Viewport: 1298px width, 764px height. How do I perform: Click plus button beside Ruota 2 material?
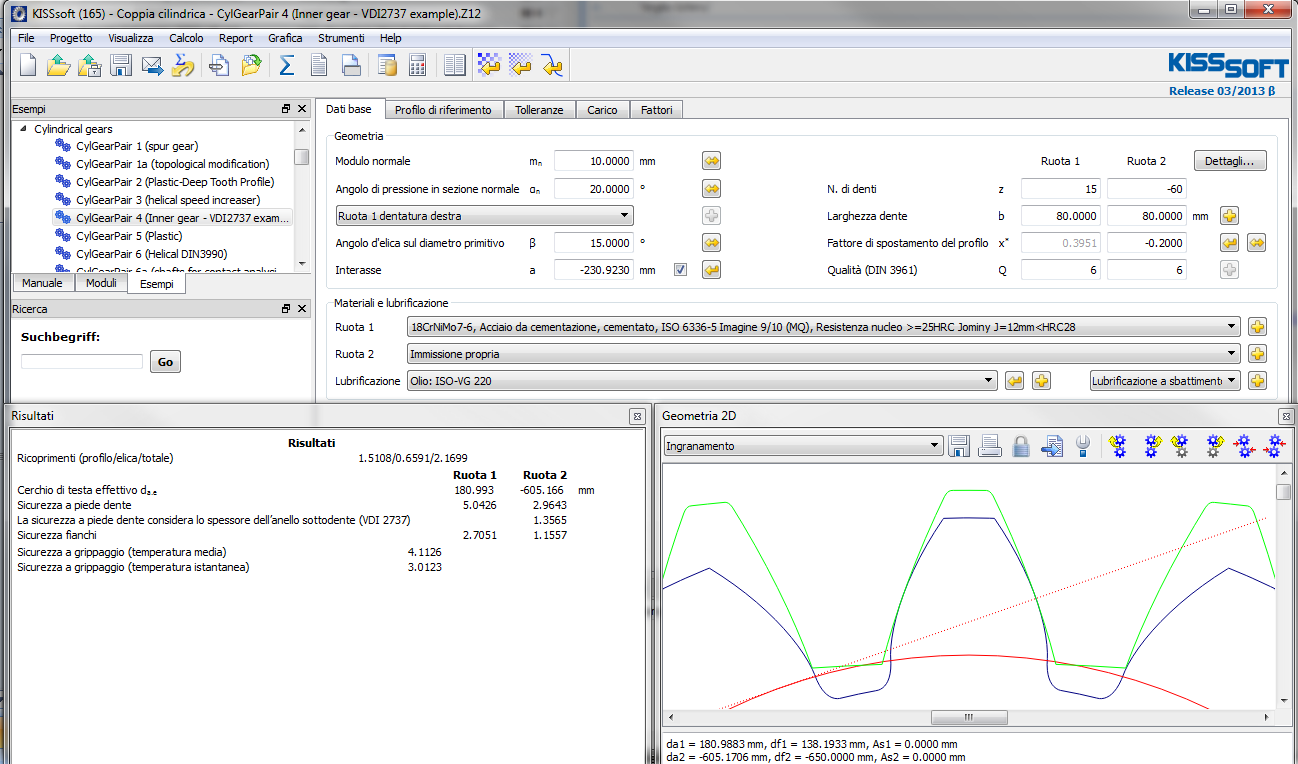point(1258,354)
